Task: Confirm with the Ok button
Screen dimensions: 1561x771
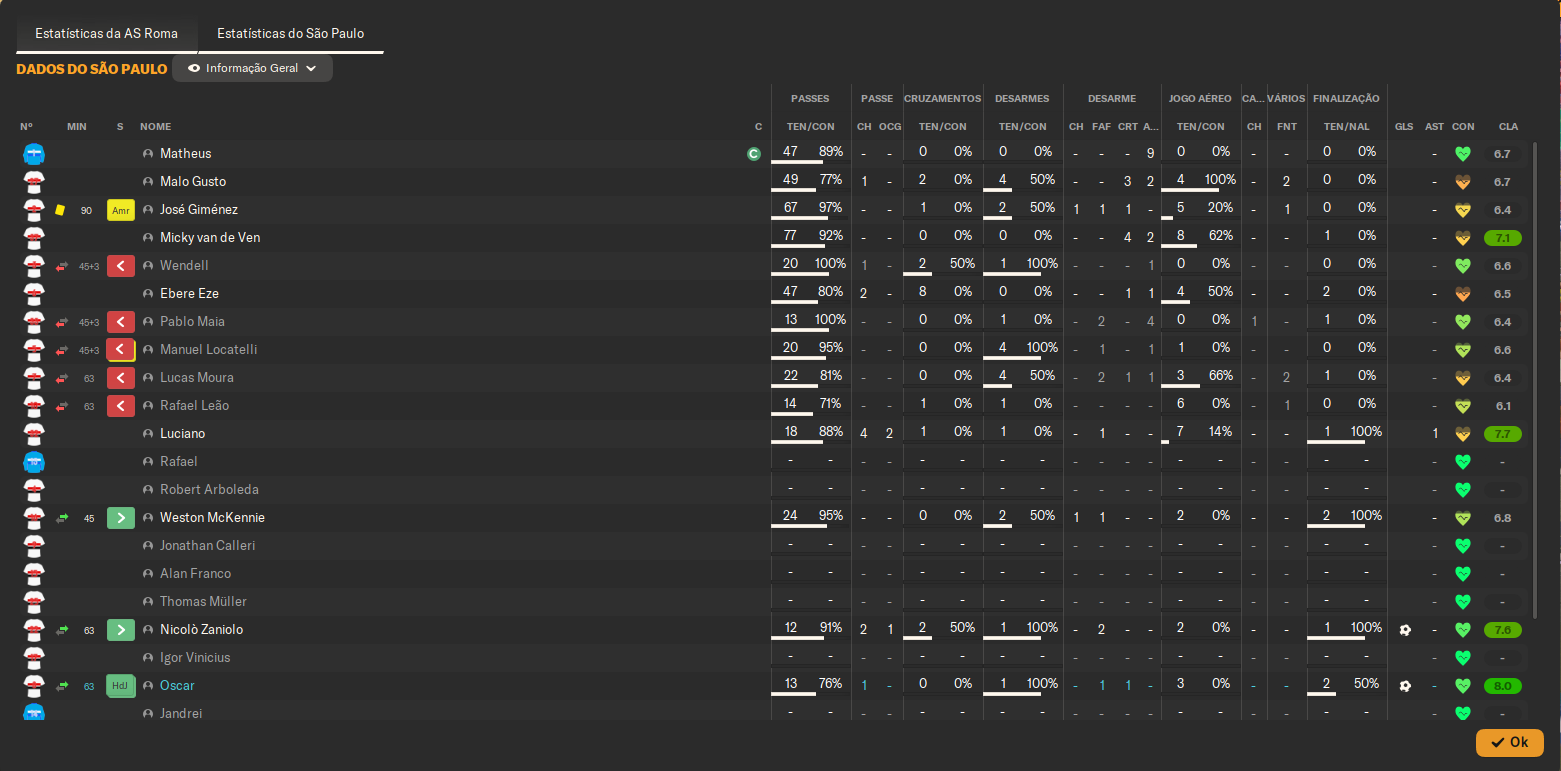Action: coord(1509,742)
